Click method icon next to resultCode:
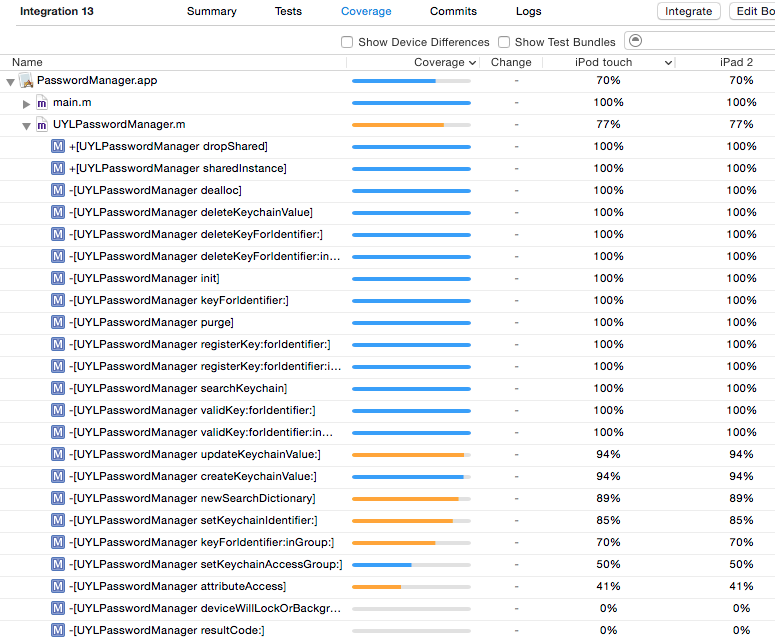 [58, 630]
